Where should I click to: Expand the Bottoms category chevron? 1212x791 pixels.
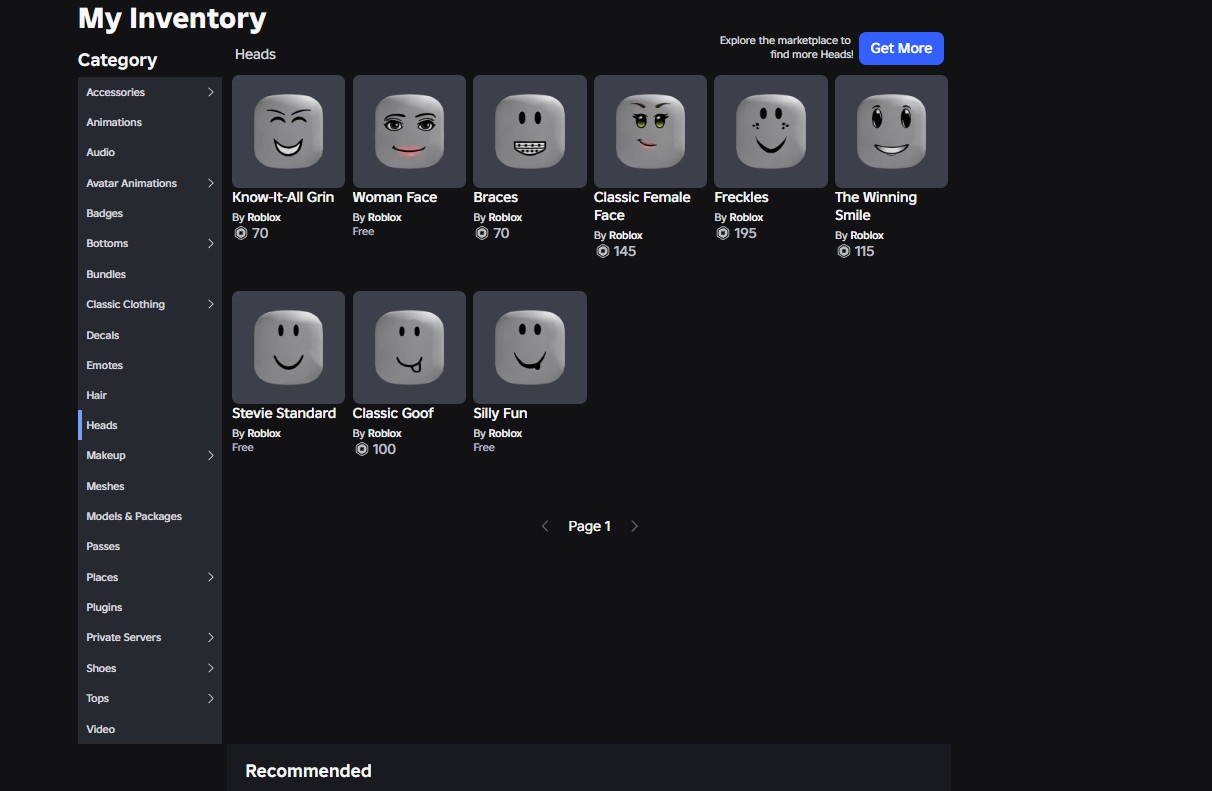point(210,243)
